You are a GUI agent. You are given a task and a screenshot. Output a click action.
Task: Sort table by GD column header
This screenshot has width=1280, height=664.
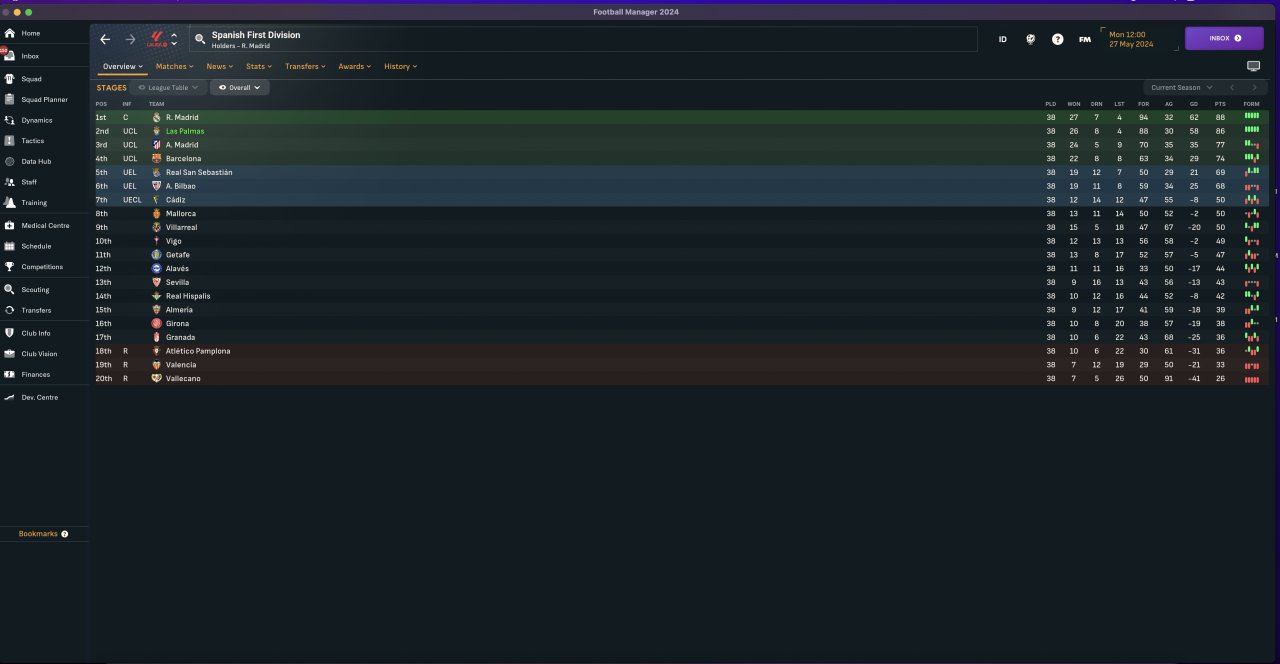(1194, 104)
